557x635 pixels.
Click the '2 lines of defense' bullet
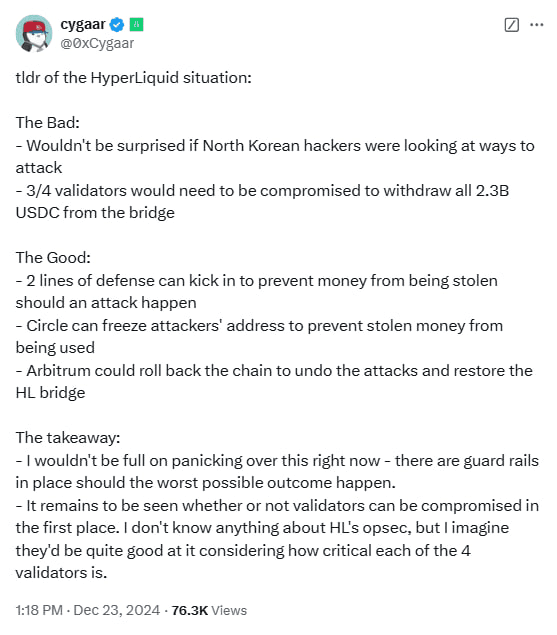(256, 292)
